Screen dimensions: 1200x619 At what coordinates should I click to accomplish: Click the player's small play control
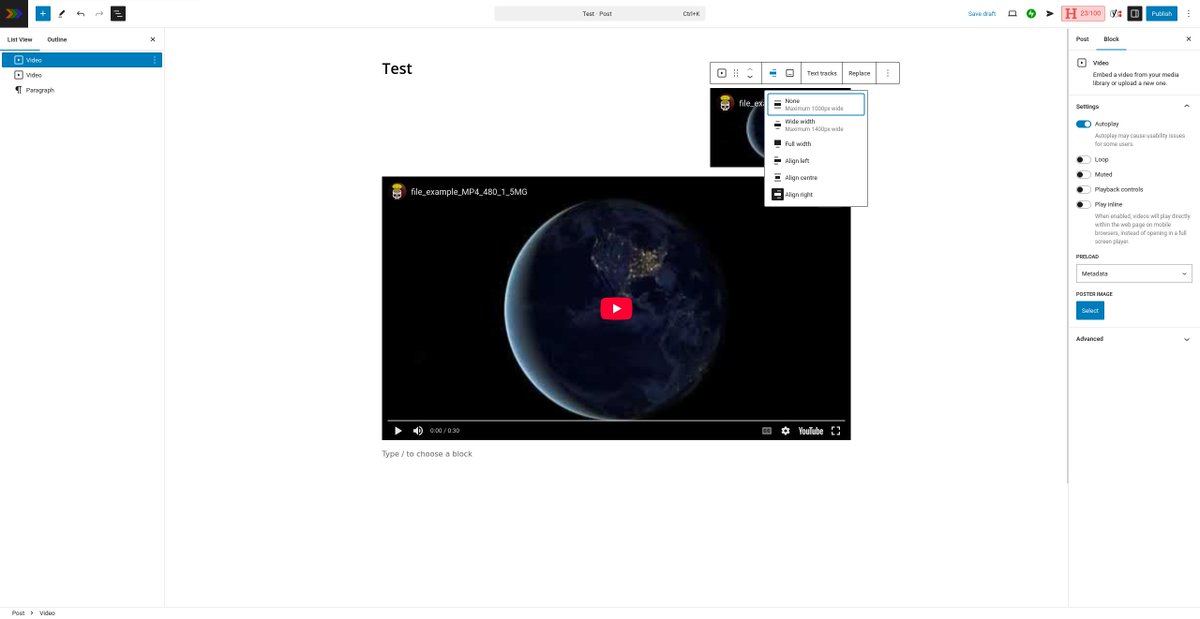click(x=398, y=431)
